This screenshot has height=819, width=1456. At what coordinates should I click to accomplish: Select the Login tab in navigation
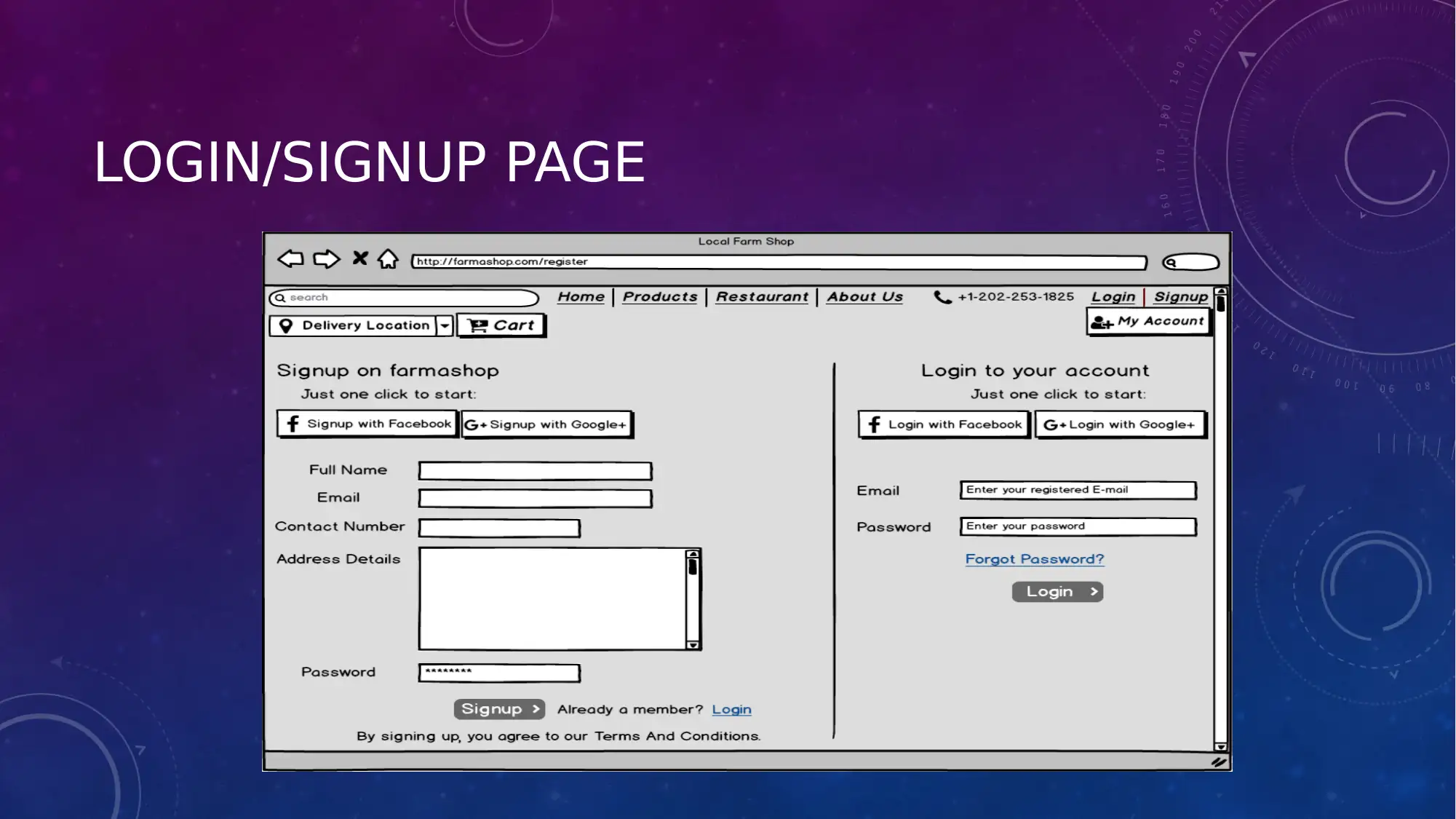coord(1112,296)
